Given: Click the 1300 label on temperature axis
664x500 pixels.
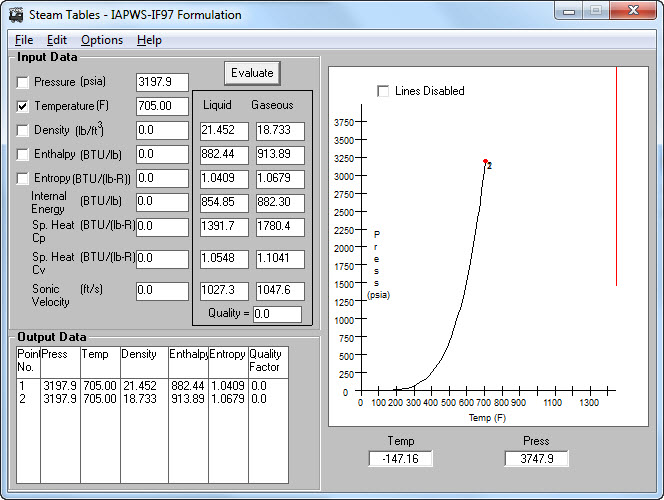Looking at the screenshot, I should coord(589,403).
